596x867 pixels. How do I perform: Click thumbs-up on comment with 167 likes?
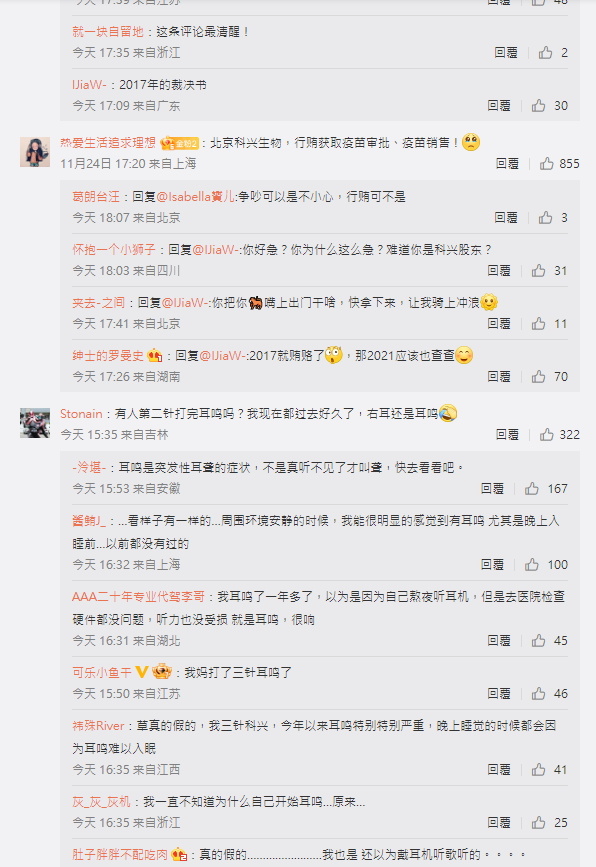coord(532,489)
